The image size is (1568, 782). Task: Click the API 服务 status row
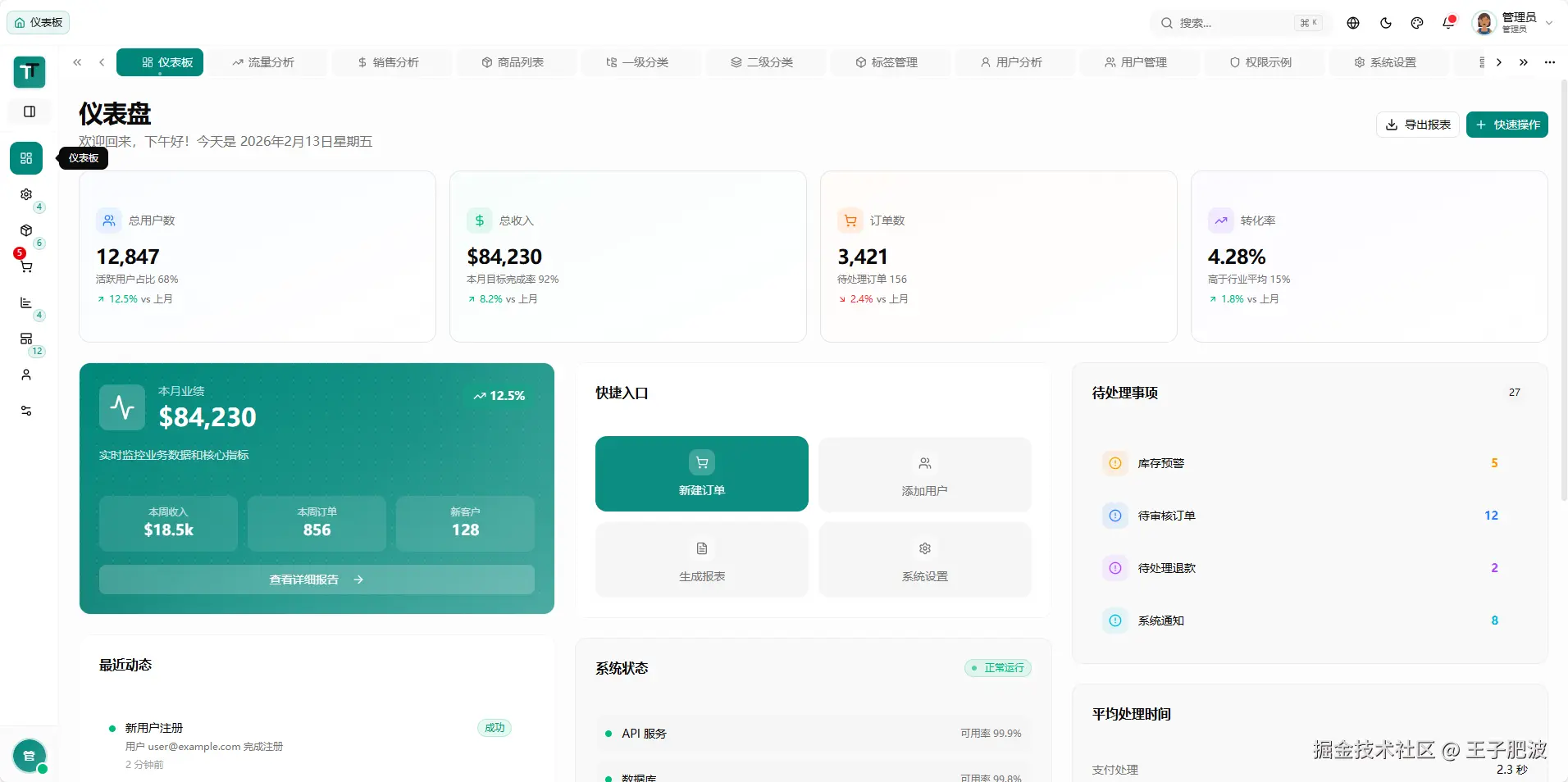[x=814, y=734]
